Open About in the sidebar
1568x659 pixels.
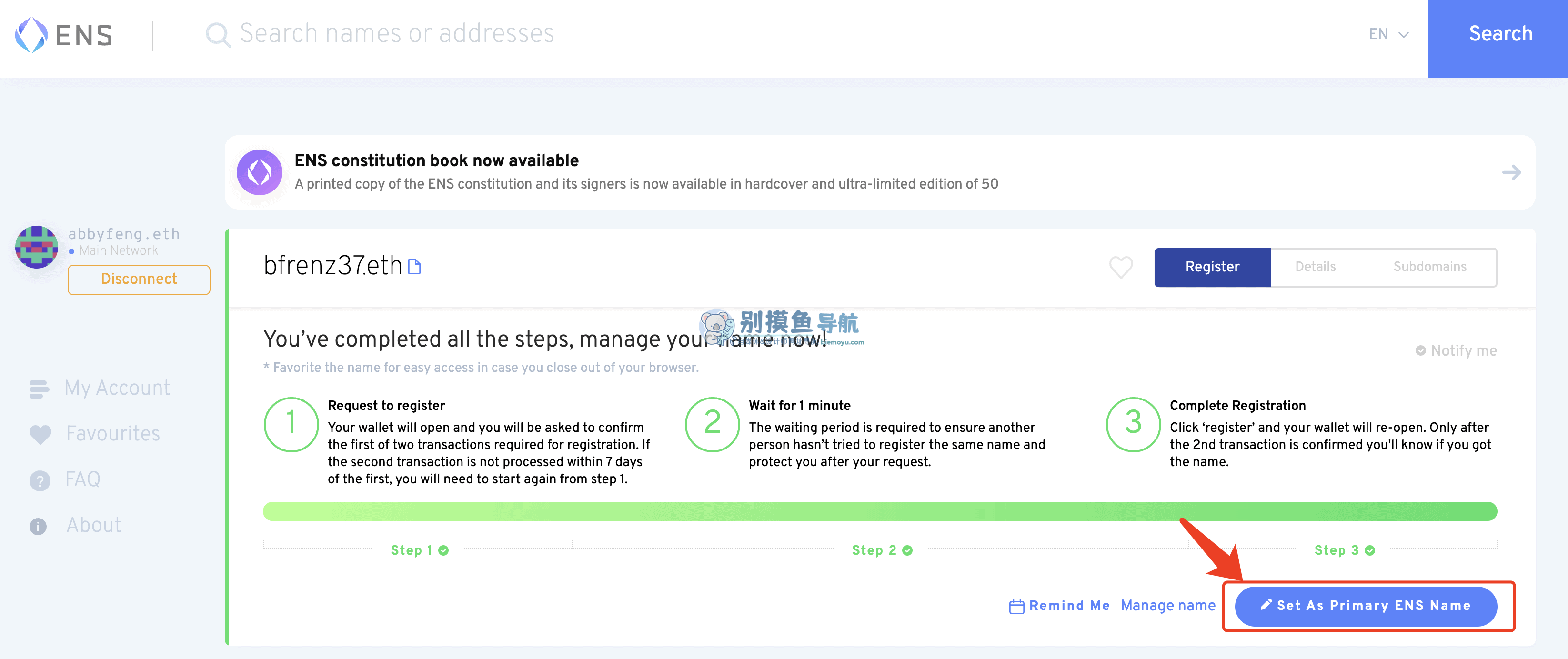pos(94,525)
